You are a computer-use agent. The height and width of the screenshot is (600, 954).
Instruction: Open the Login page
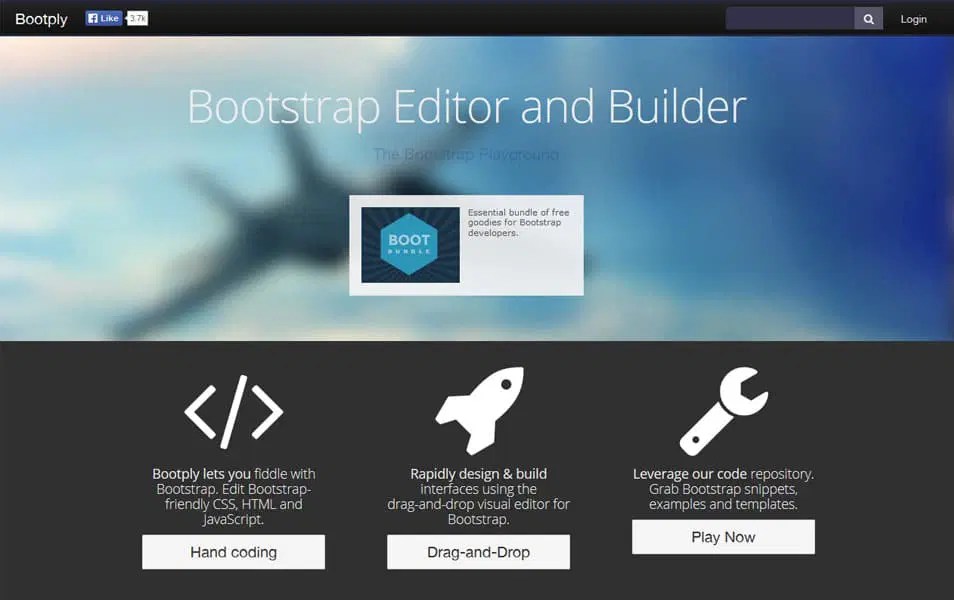tap(913, 18)
